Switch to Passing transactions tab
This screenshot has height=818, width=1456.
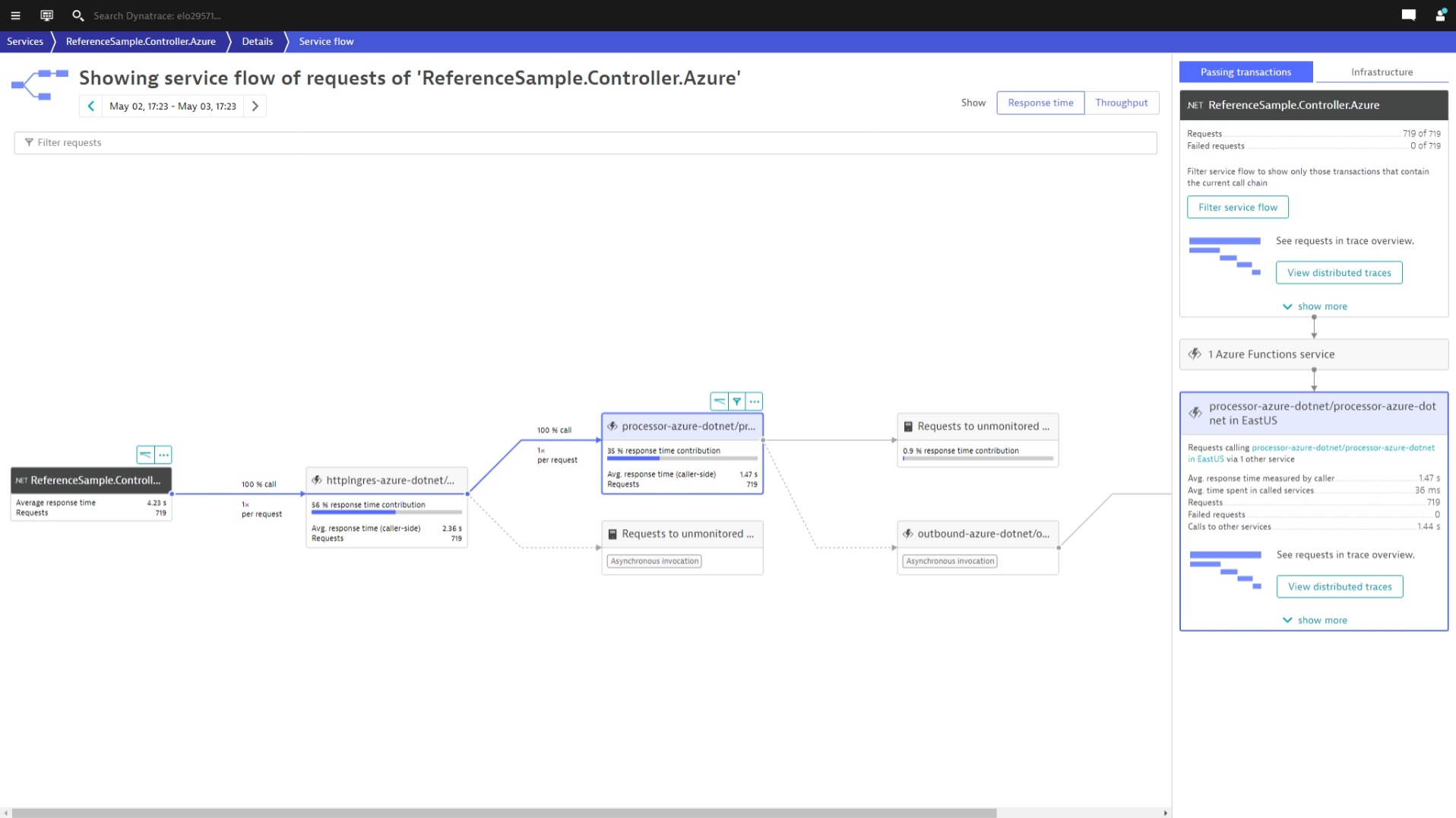pyautogui.click(x=1246, y=72)
